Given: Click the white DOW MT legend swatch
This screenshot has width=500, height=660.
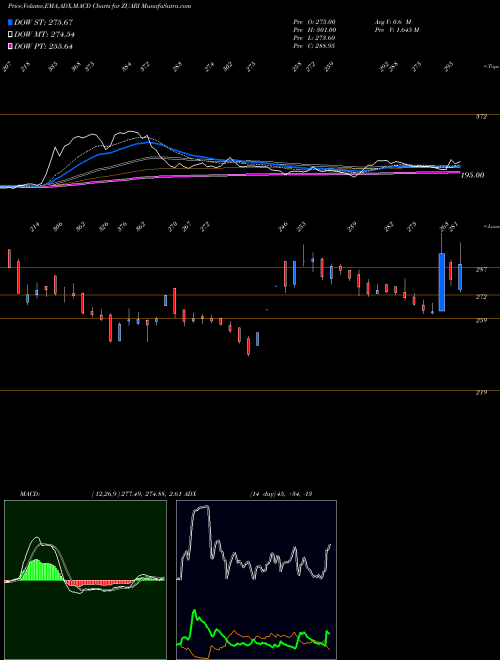Looking at the screenshot, I should (10, 35).
